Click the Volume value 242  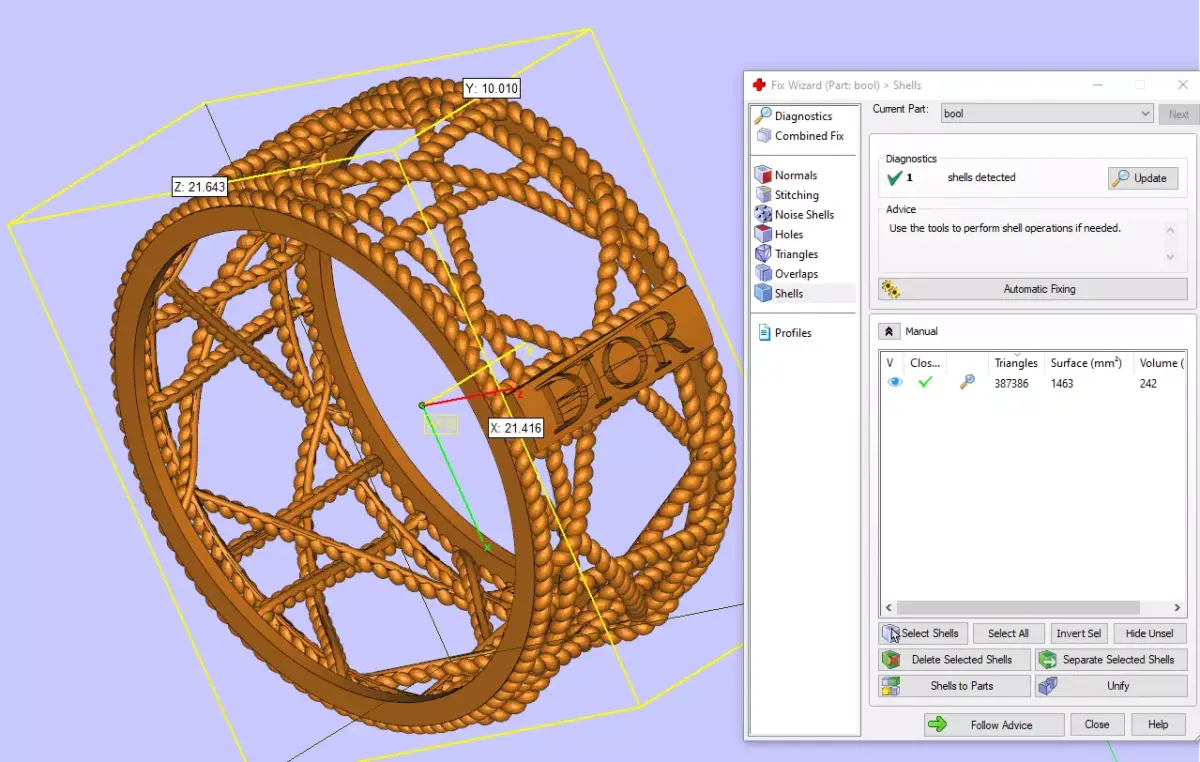1148,383
